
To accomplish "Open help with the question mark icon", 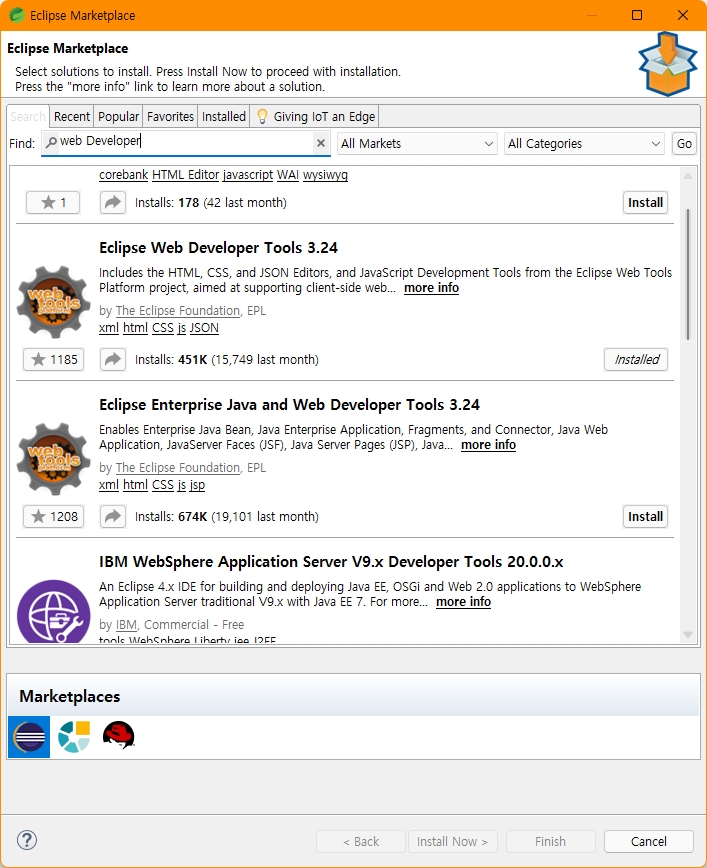I will pyautogui.click(x=27, y=840).
